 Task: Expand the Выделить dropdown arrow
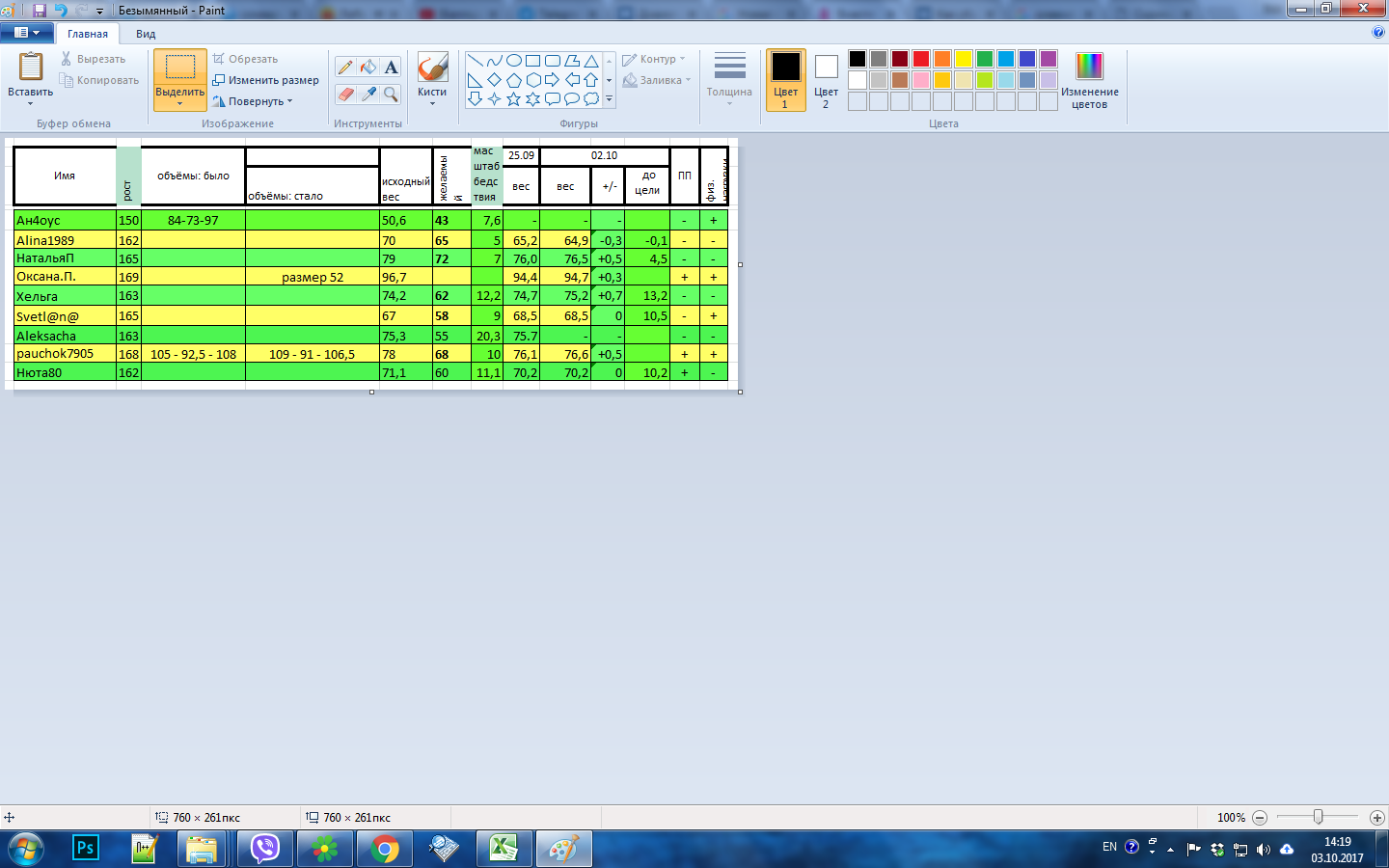click(180, 103)
